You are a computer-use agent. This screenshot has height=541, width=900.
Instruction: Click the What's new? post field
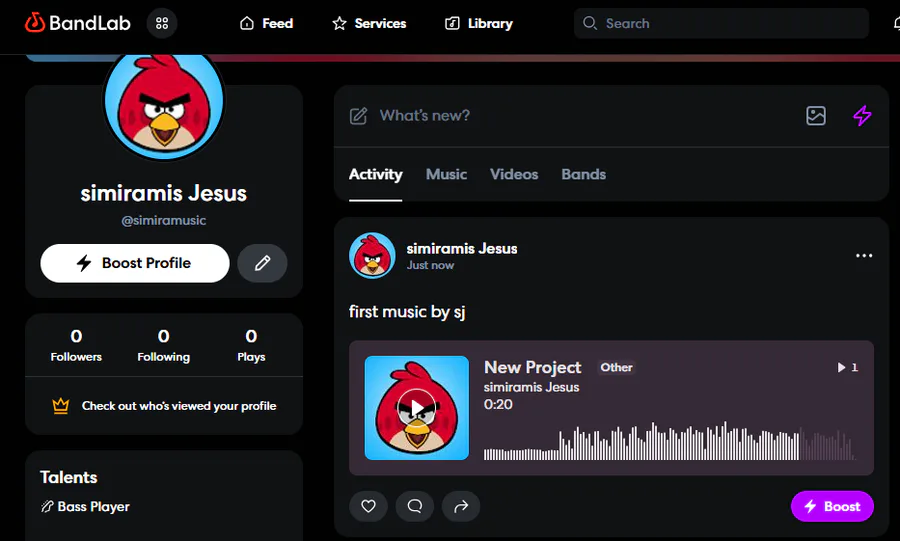425,116
